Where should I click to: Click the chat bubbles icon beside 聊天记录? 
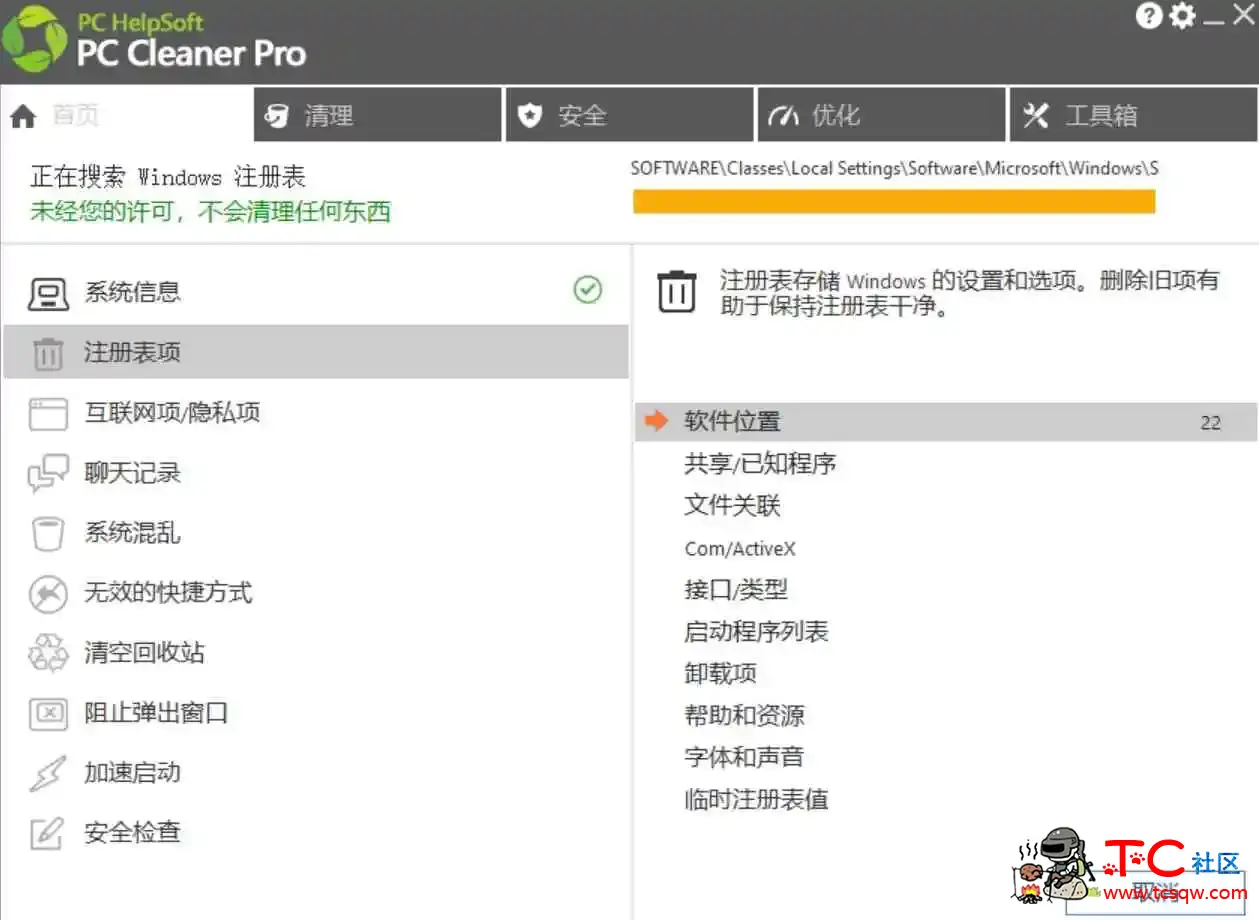48,473
